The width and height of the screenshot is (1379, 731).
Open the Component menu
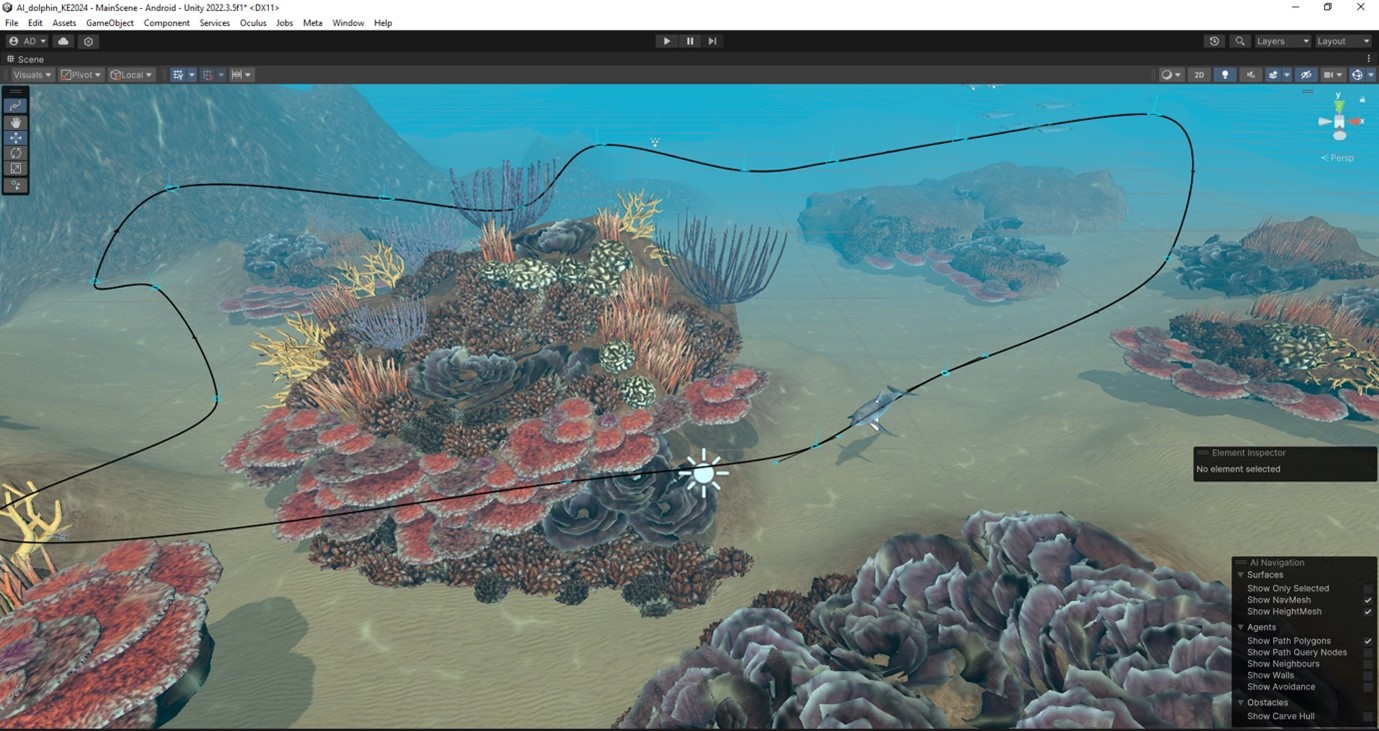coord(167,23)
